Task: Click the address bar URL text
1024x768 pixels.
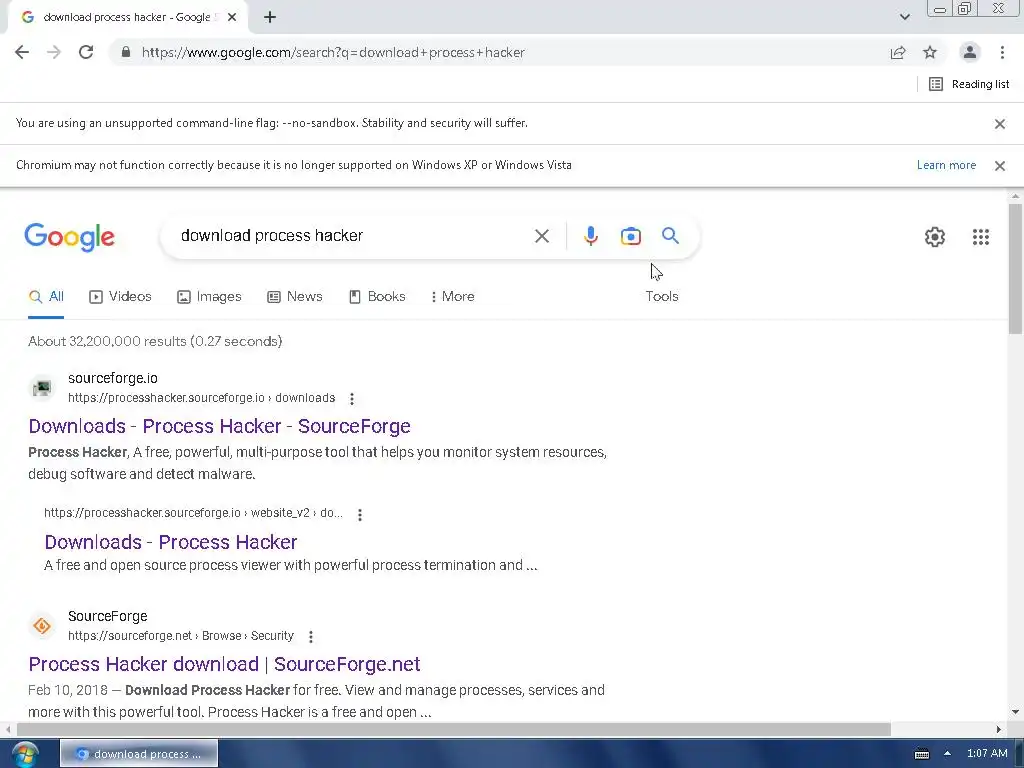Action: 333,52
